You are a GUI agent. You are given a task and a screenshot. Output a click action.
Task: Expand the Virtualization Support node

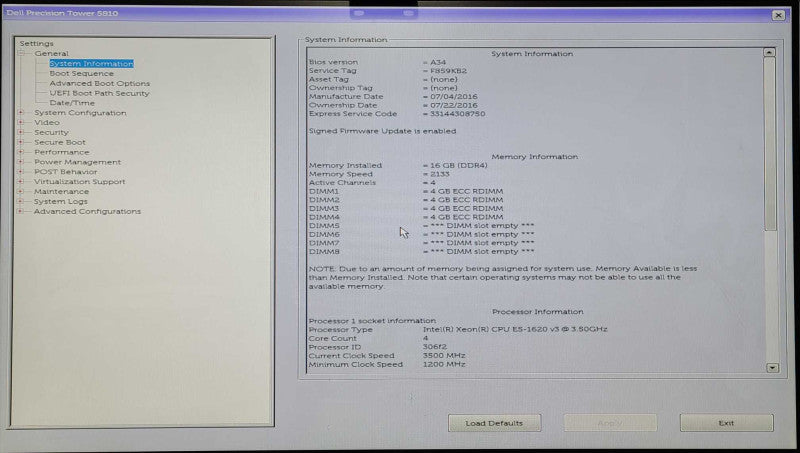21,181
